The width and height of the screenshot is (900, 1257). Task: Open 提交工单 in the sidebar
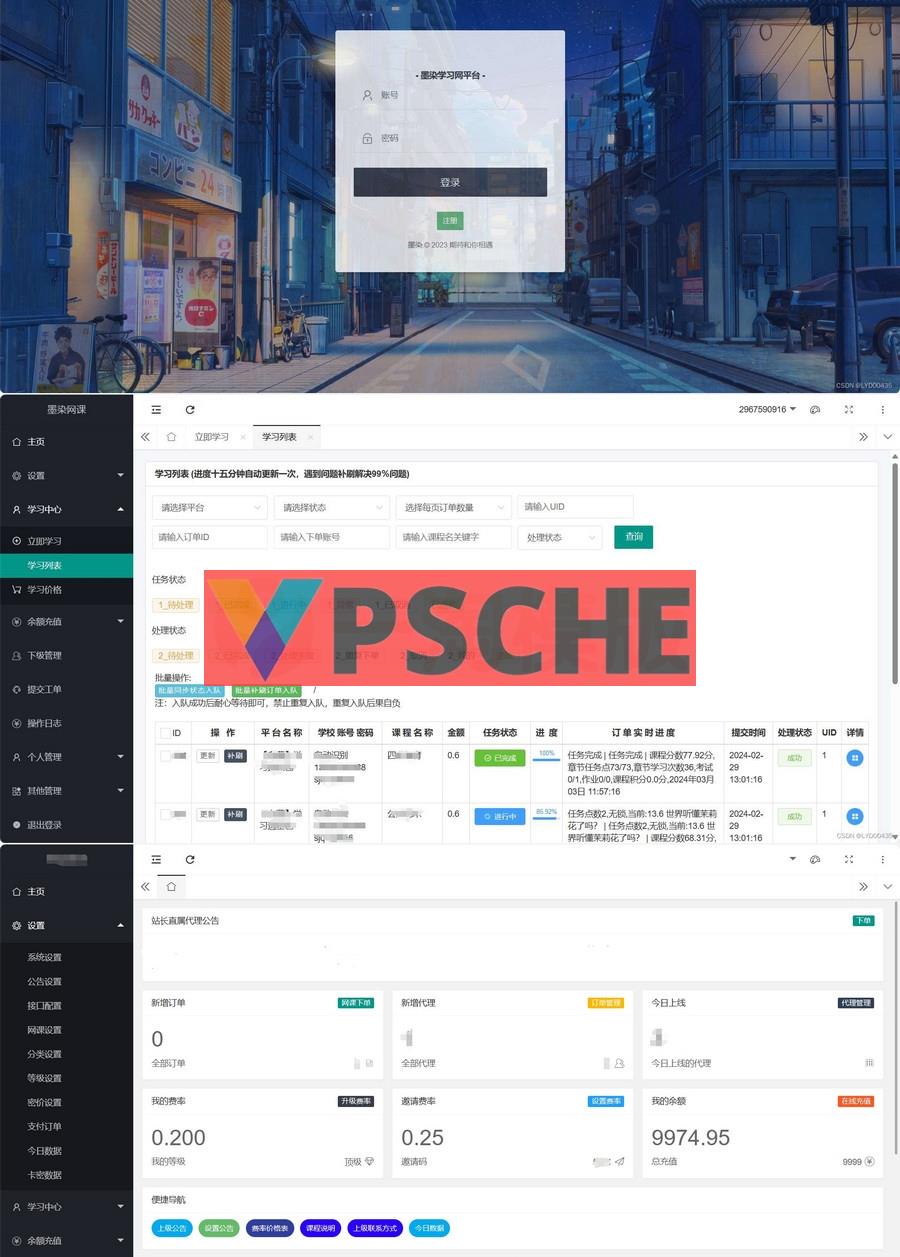44,689
